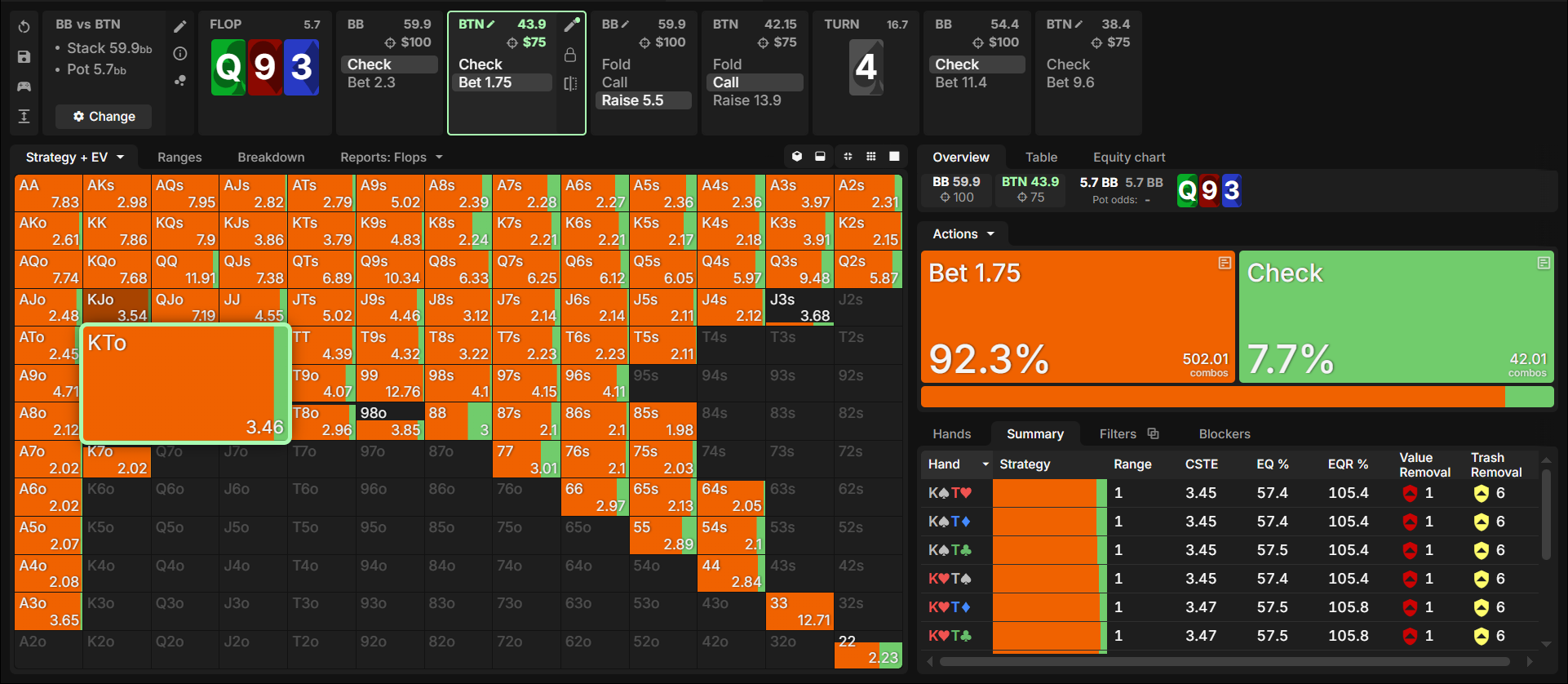
Task: Click the AA cell in the hand matrix
Action: click(48, 193)
